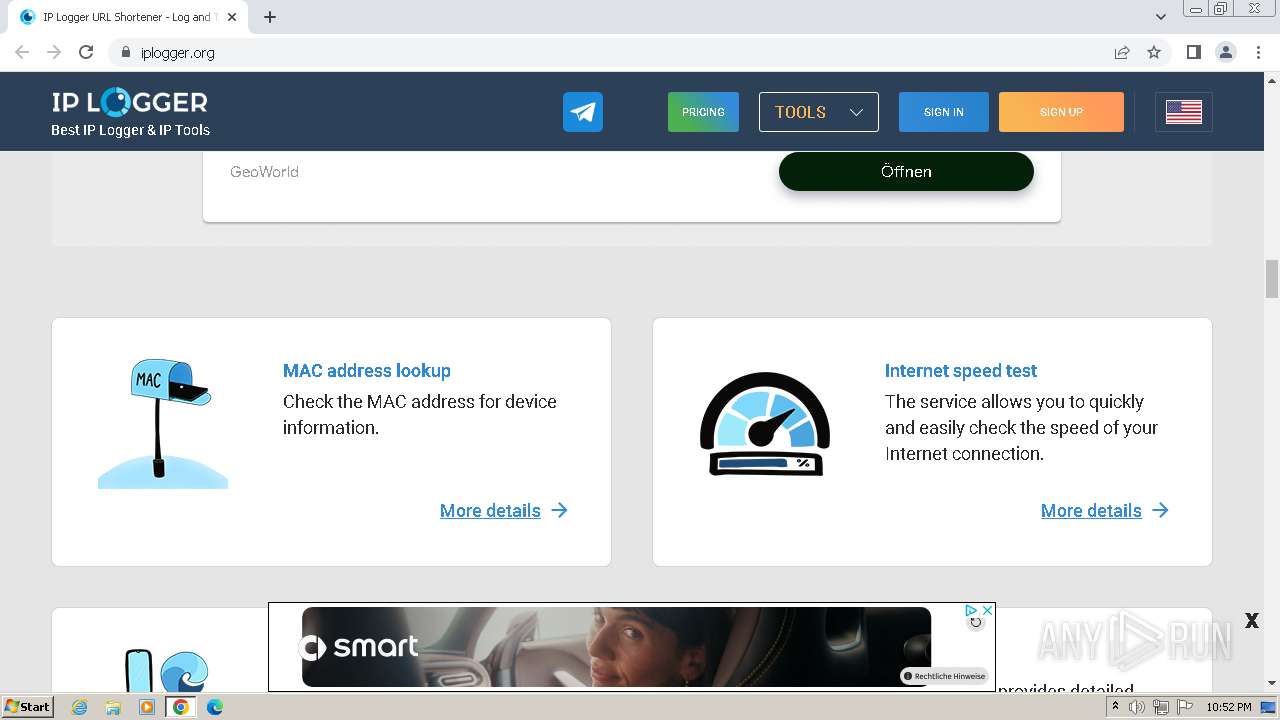Screen dimensions: 1280x720
Task: Open File Explorer from taskbar
Action: [x=113, y=707]
